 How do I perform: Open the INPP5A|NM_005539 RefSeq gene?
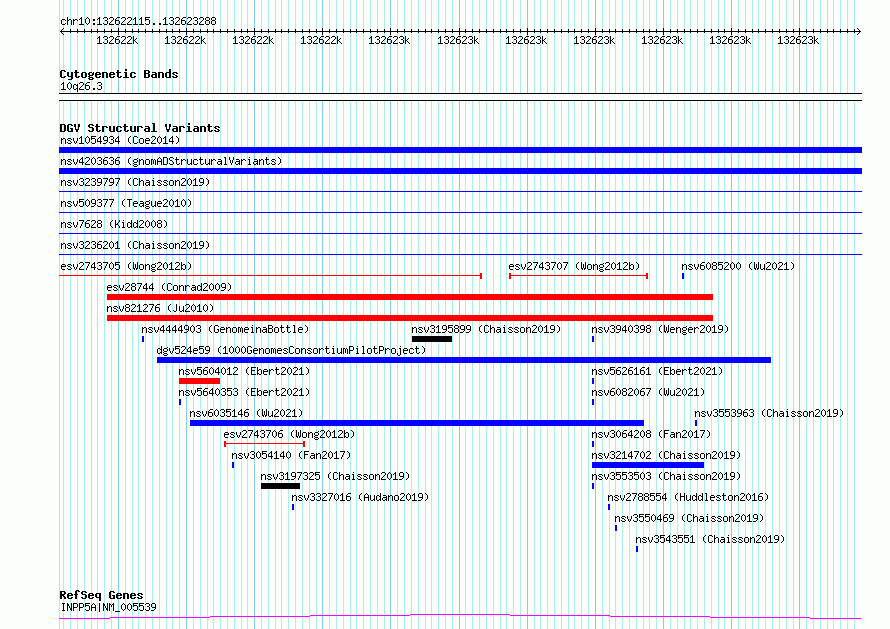click(108, 607)
